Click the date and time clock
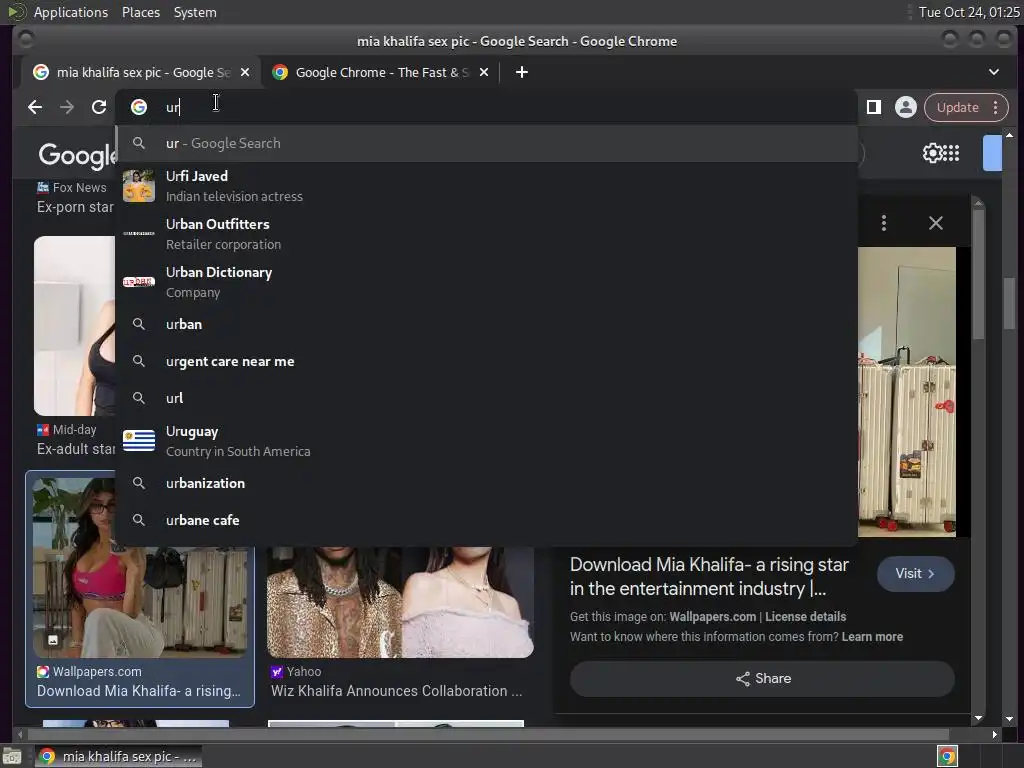This screenshot has width=1024, height=768. 968,12
